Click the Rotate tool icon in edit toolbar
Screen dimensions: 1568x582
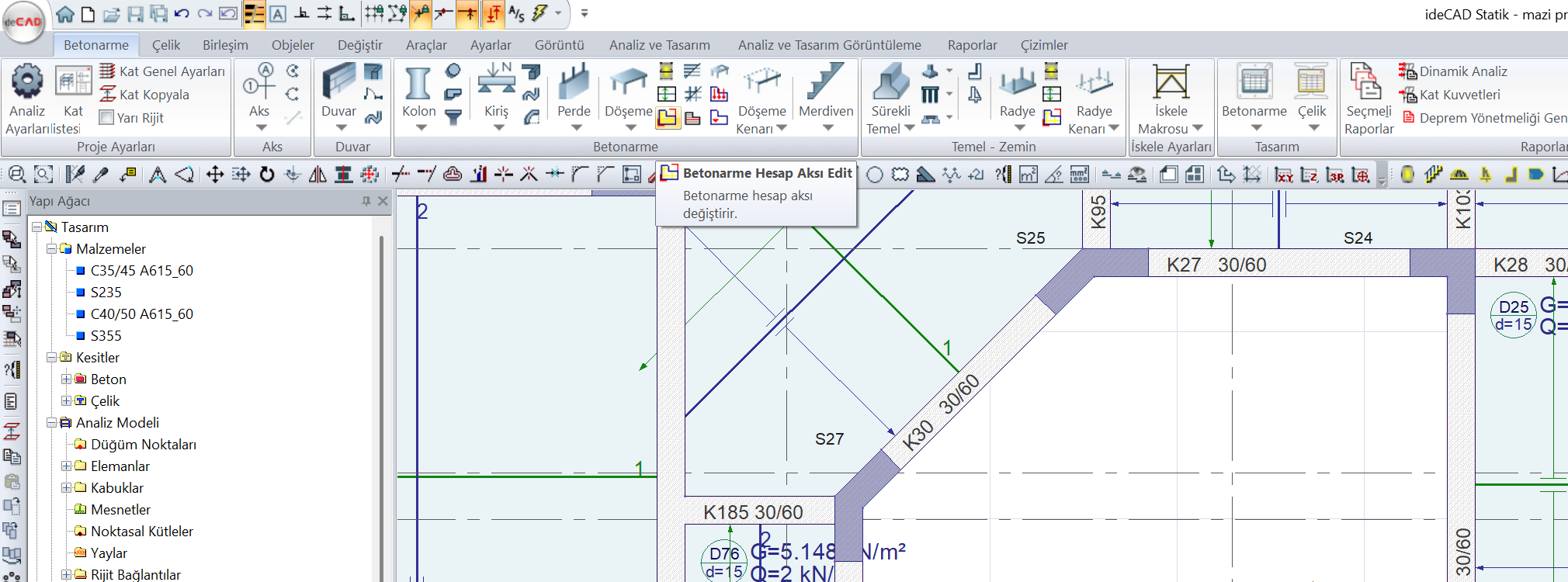click(x=267, y=175)
